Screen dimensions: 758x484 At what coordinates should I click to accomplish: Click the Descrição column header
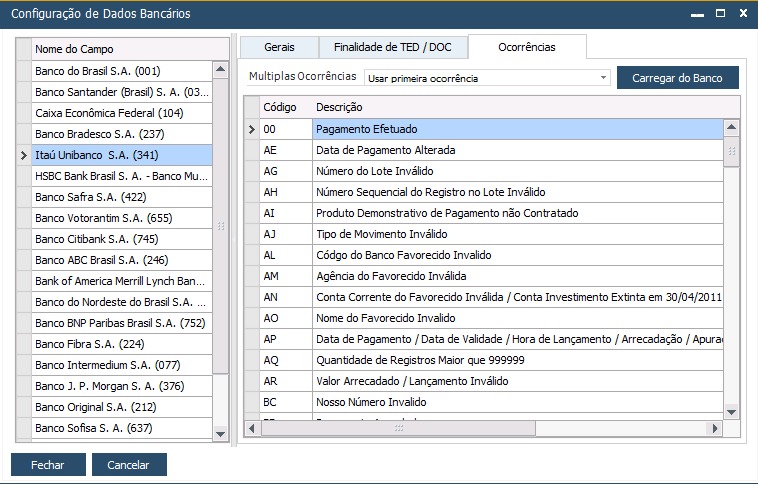[x=526, y=107]
